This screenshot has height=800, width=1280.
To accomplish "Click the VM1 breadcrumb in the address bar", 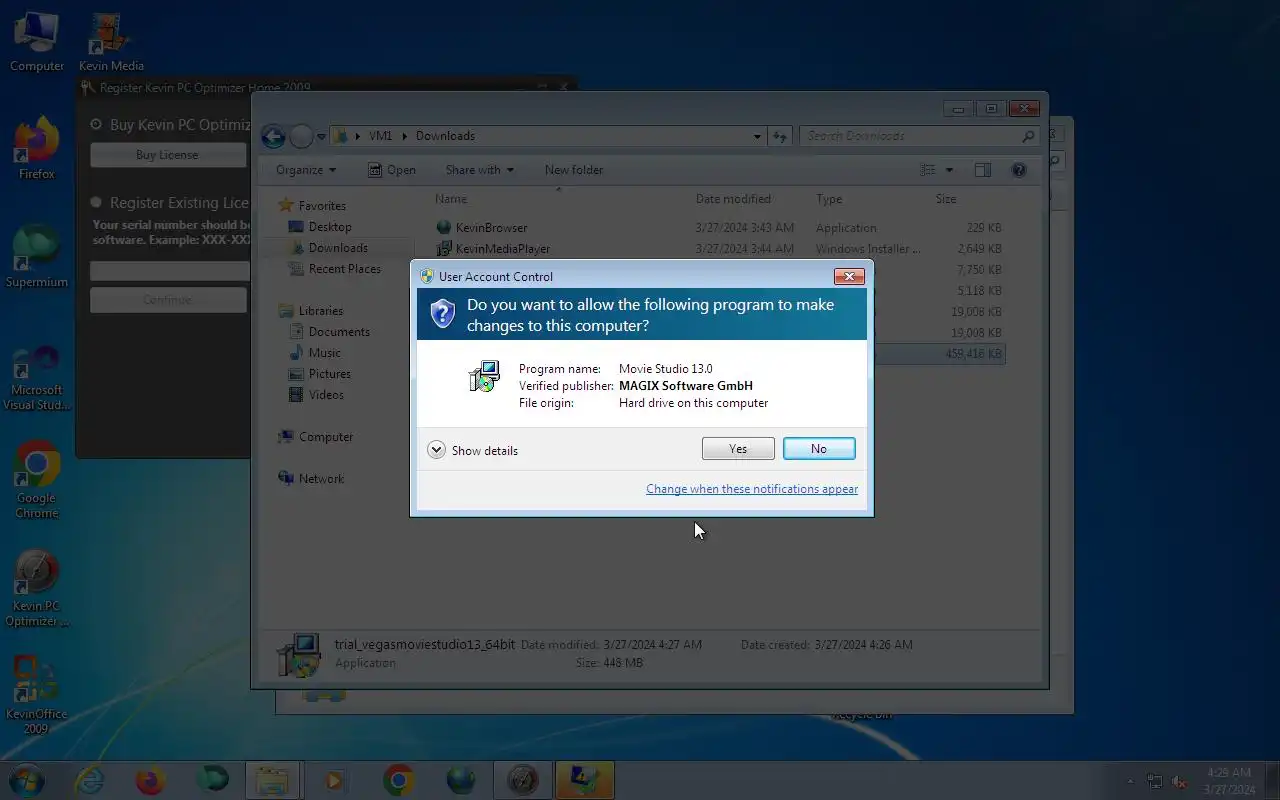I will [x=380, y=136].
